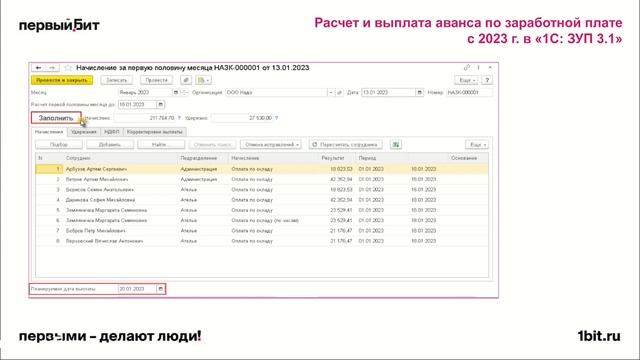This screenshot has width=640, height=360.
Task: Show details via question mark beside Начислено
Action: [x=179, y=118]
